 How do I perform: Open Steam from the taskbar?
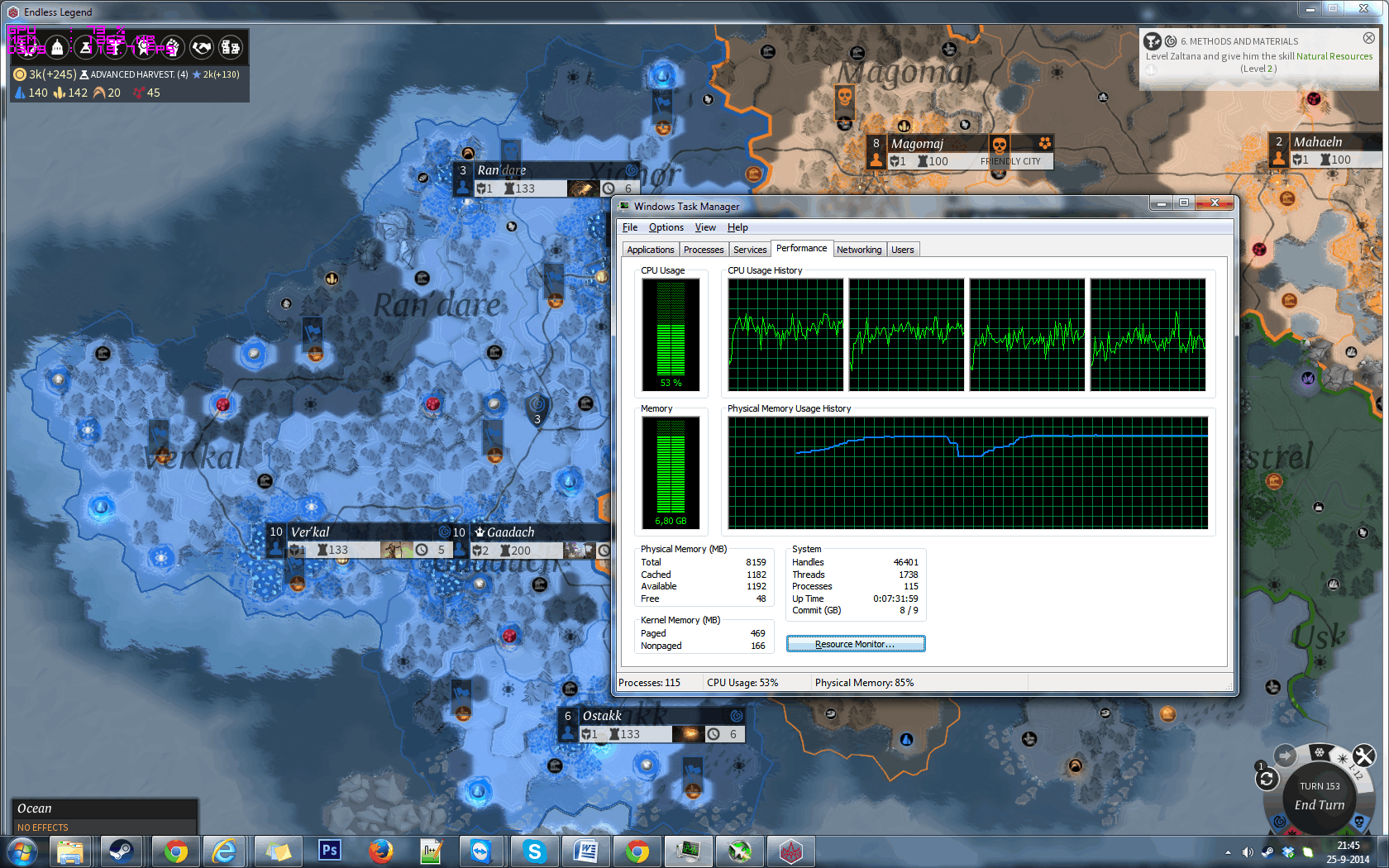click(122, 851)
